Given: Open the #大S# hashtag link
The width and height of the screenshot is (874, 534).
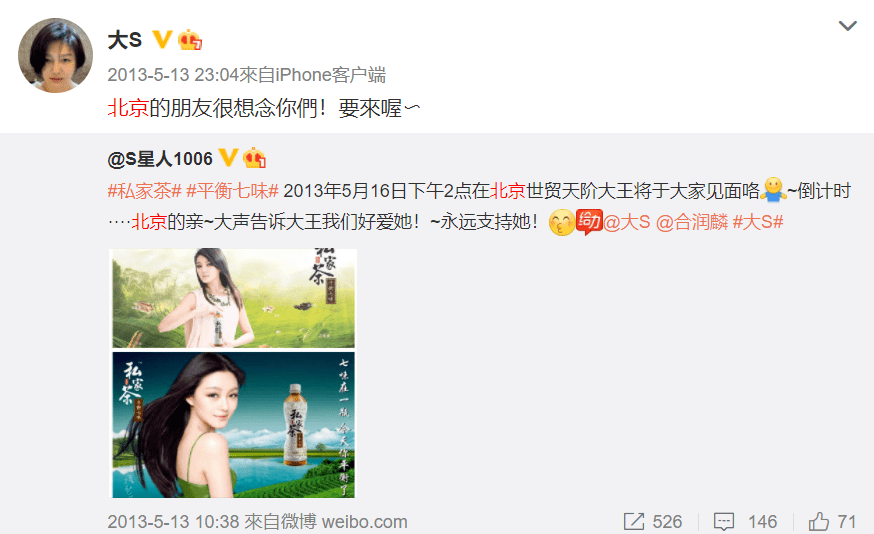Looking at the screenshot, I should click(758, 222).
